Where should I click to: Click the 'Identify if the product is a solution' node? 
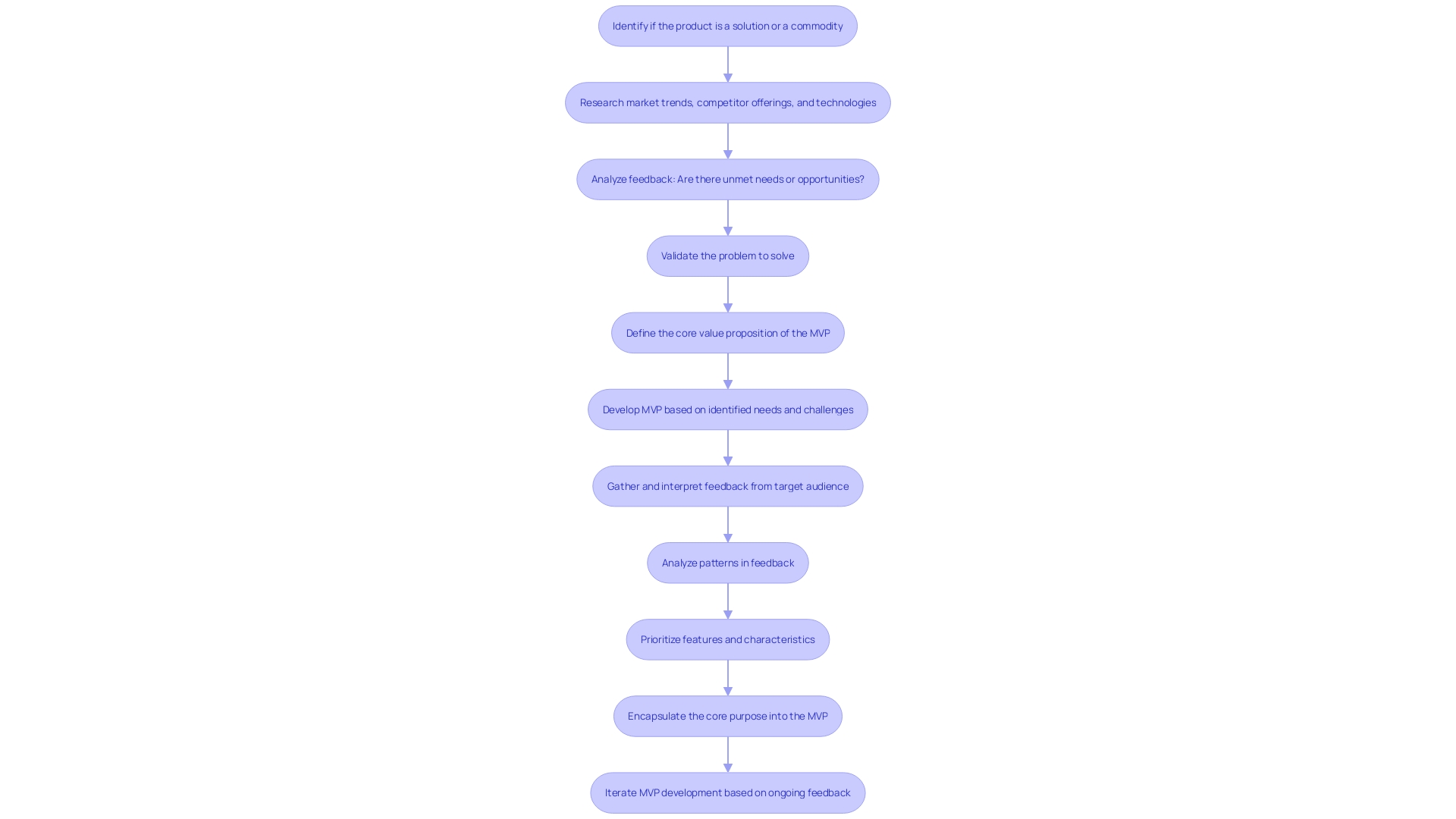pyautogui.click(x=728, y=25)
